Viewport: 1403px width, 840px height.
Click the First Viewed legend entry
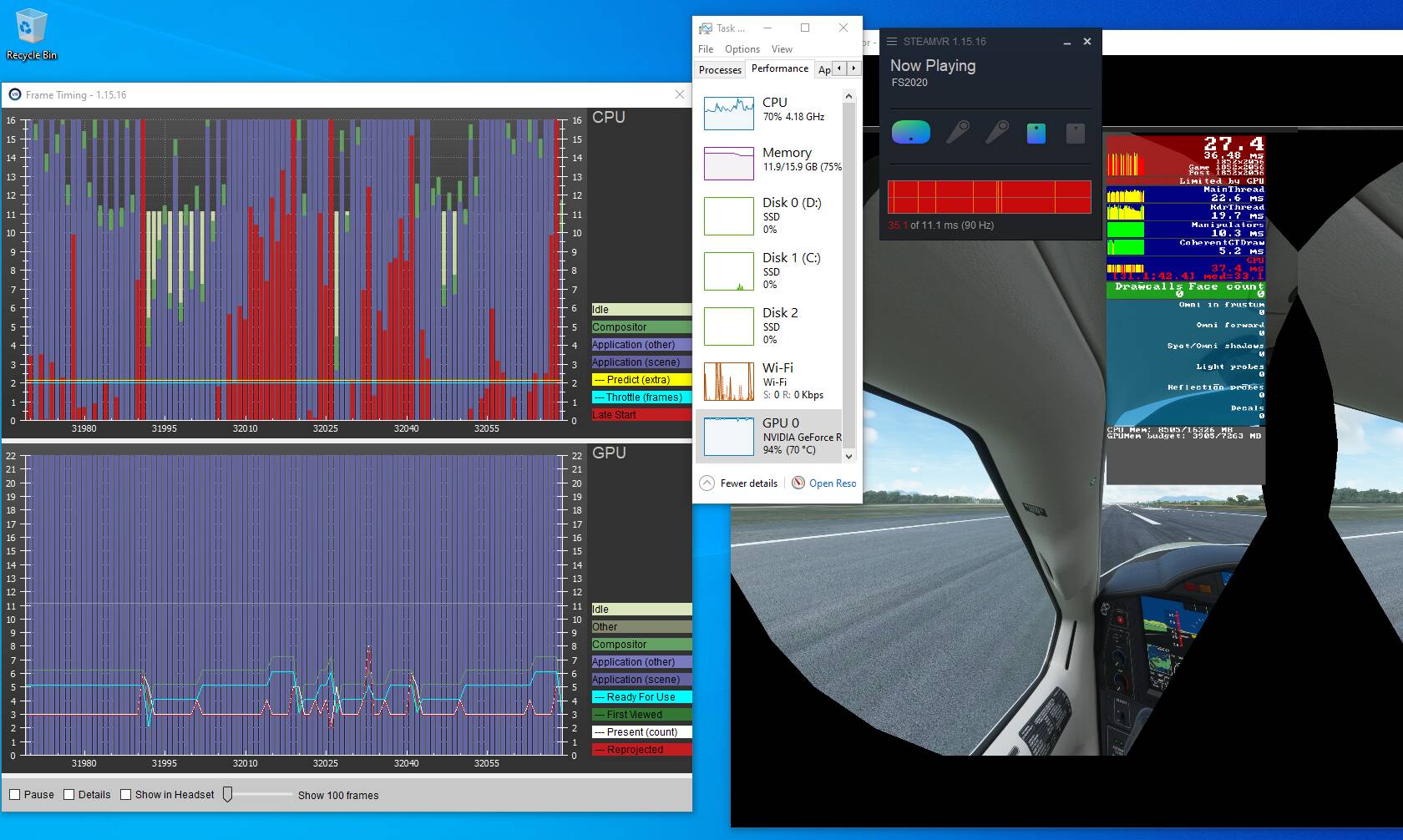[641, 715]
